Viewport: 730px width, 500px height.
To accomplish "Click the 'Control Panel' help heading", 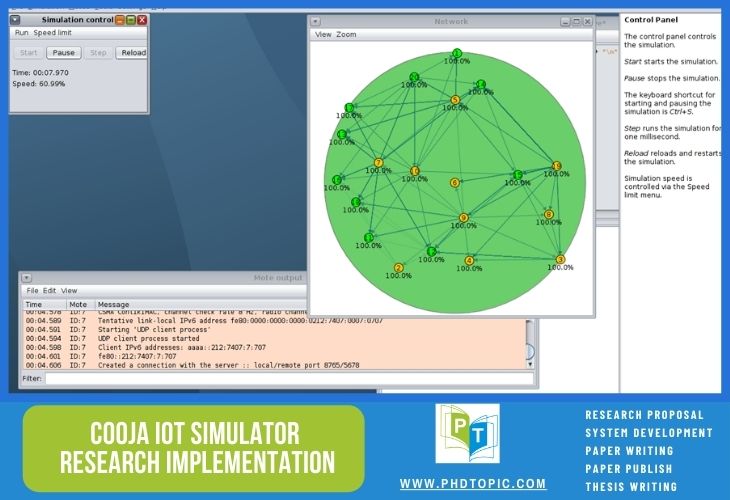I will tap(651, 20).
